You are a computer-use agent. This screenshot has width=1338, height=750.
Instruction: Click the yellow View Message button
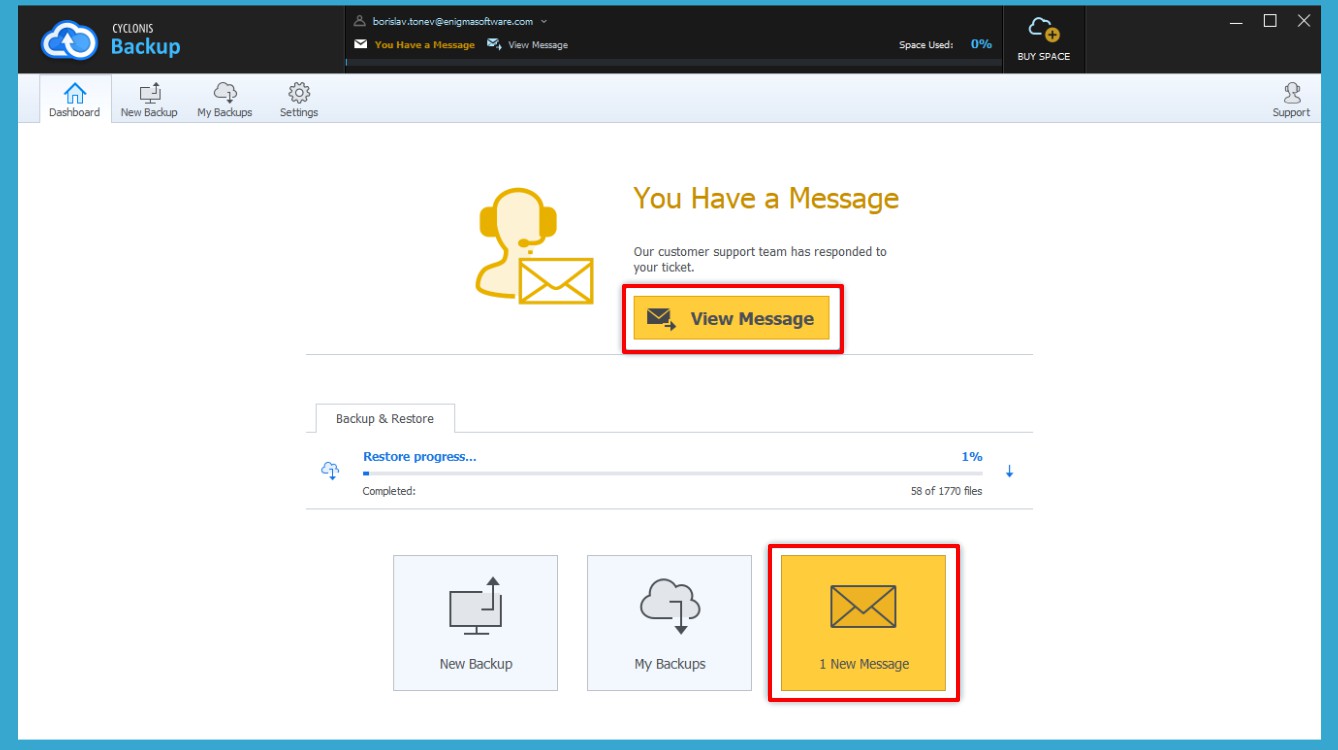coord(731,318)
